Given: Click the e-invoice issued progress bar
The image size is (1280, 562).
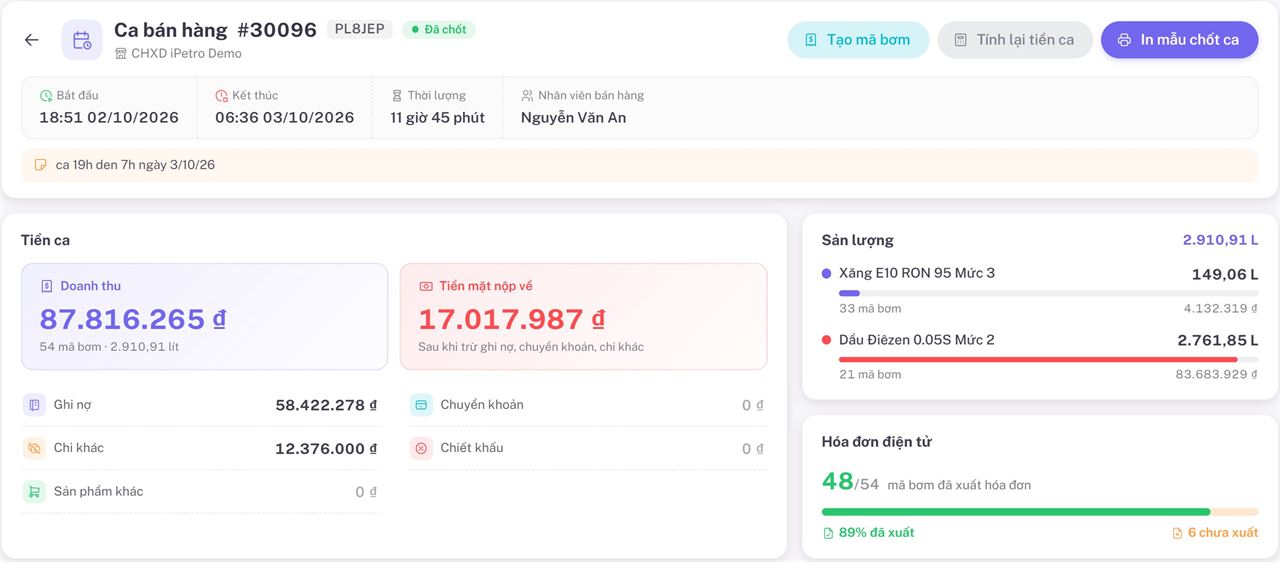Looking at the screenshot, I should coord(1040,511).
